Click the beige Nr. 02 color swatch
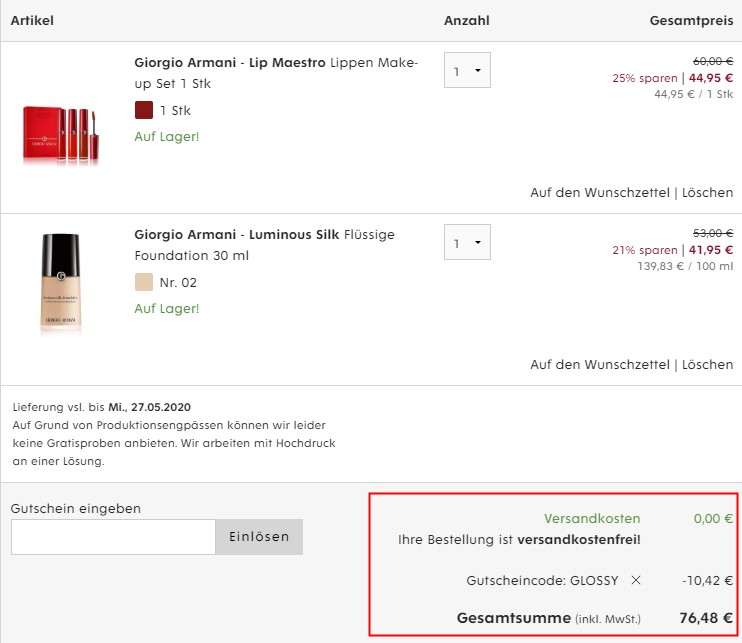Screen dimensions: 742x643 [x=144, y=282]
